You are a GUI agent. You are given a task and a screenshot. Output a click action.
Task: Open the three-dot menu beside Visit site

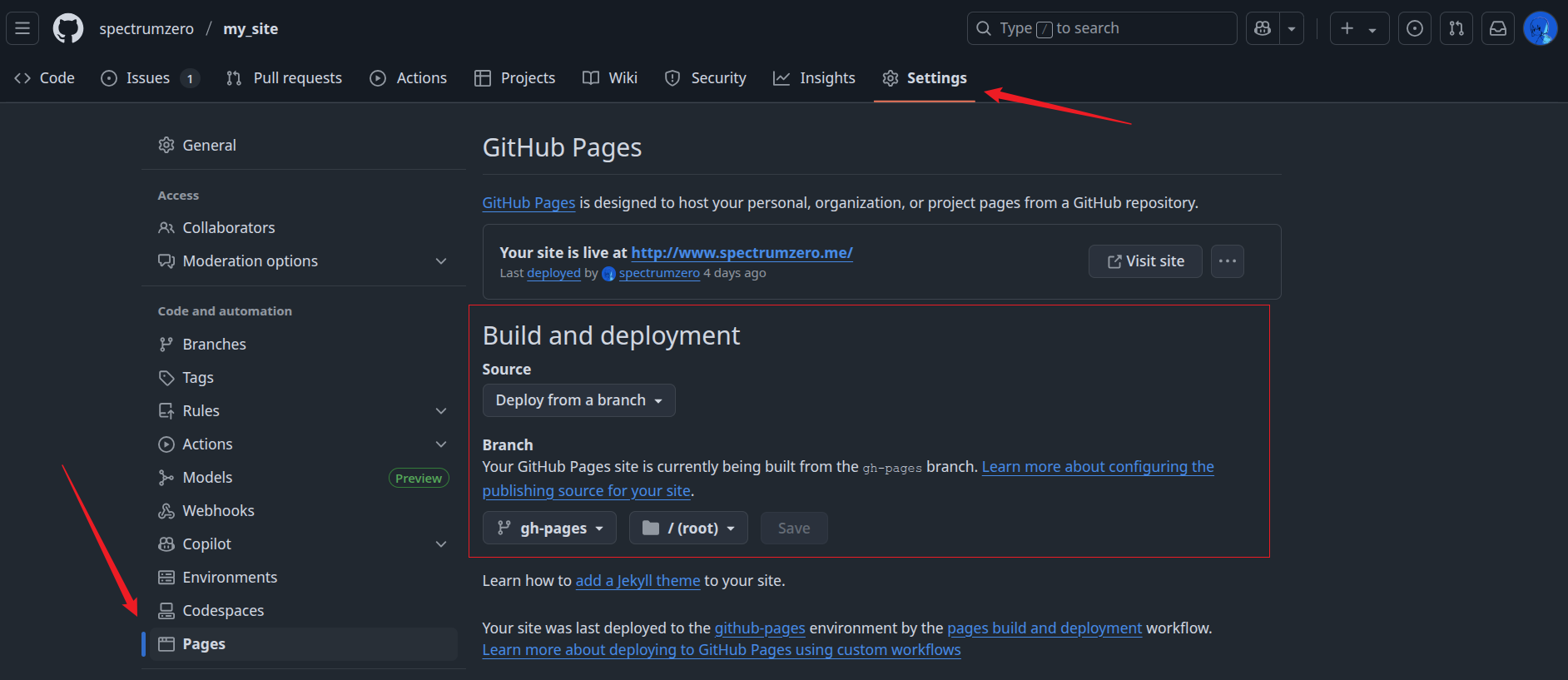[1227, 261]
